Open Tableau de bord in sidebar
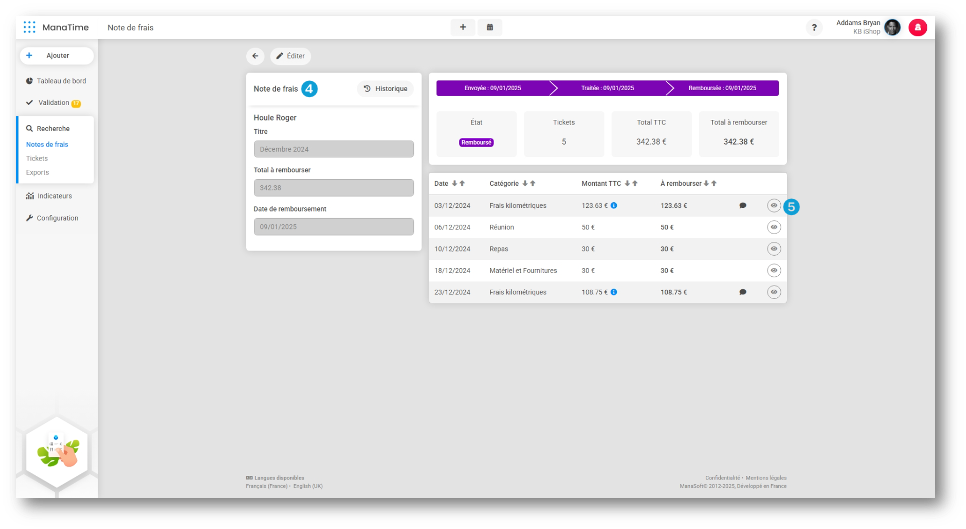This screenshot has height=529, width=966. point(62,80)
